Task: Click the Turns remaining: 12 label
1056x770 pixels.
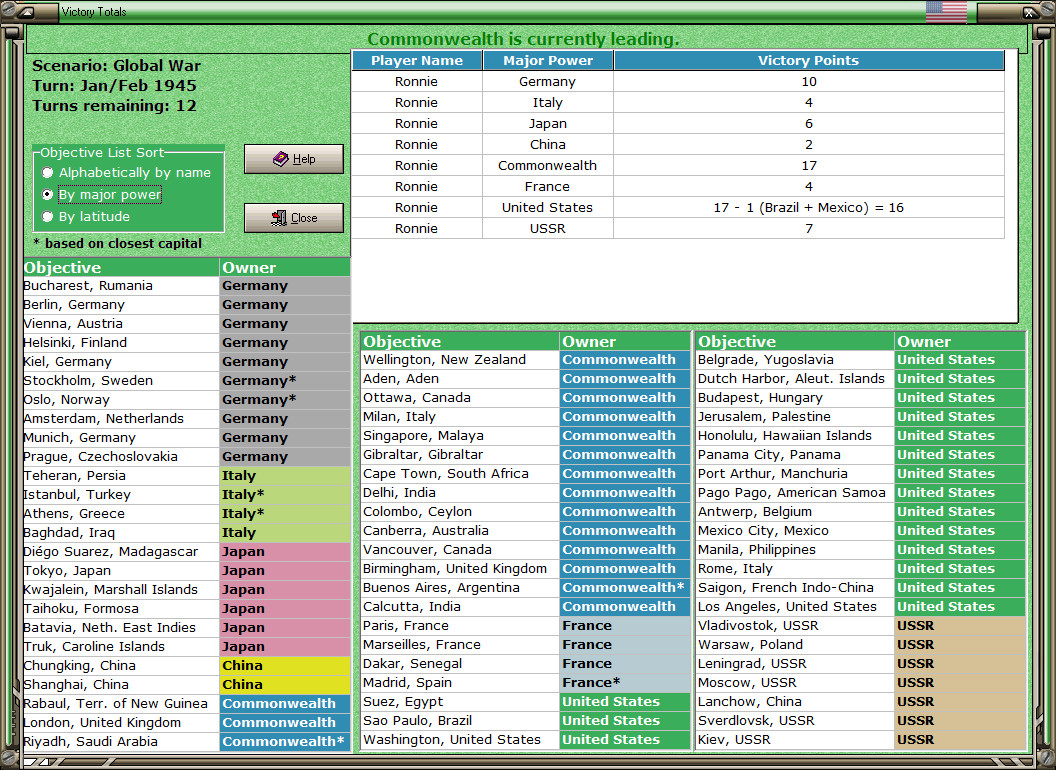Action: [114, 106]
